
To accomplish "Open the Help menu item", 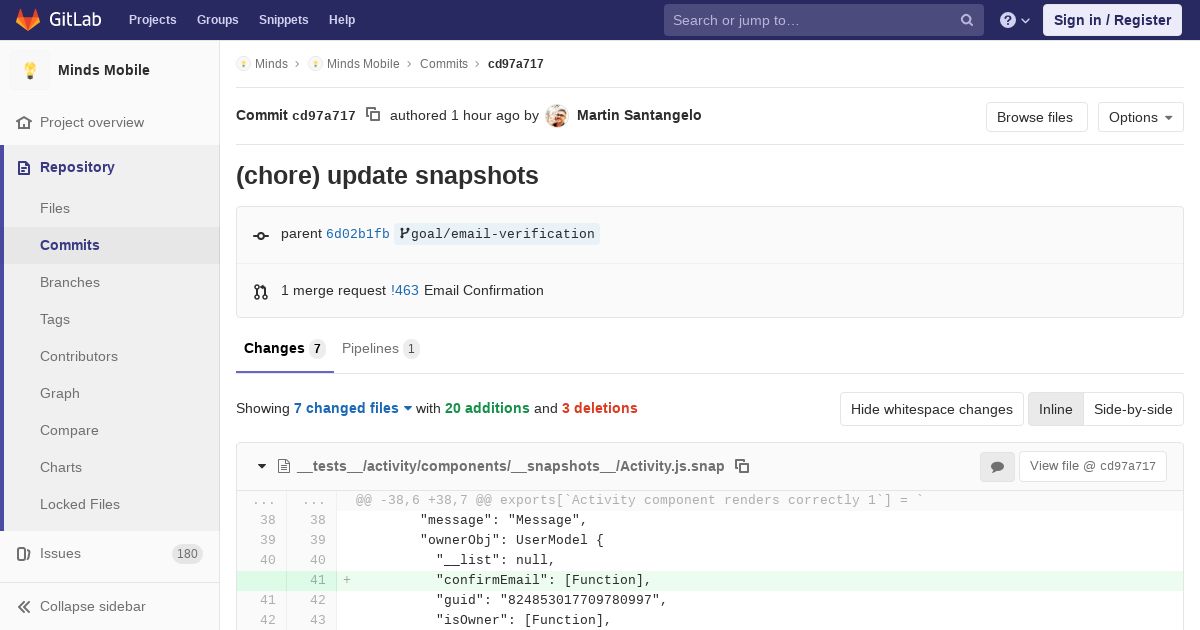I will click(x=342, y=20).
